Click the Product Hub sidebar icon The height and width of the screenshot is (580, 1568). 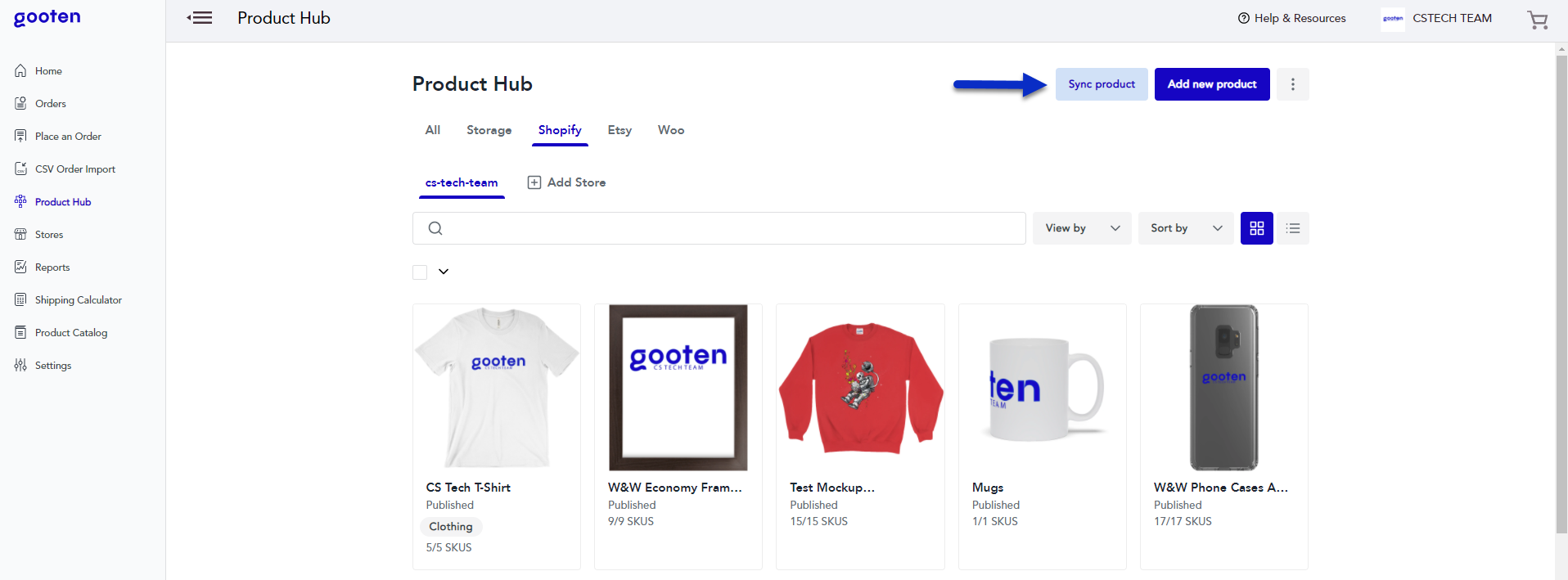tap(20, 201)
